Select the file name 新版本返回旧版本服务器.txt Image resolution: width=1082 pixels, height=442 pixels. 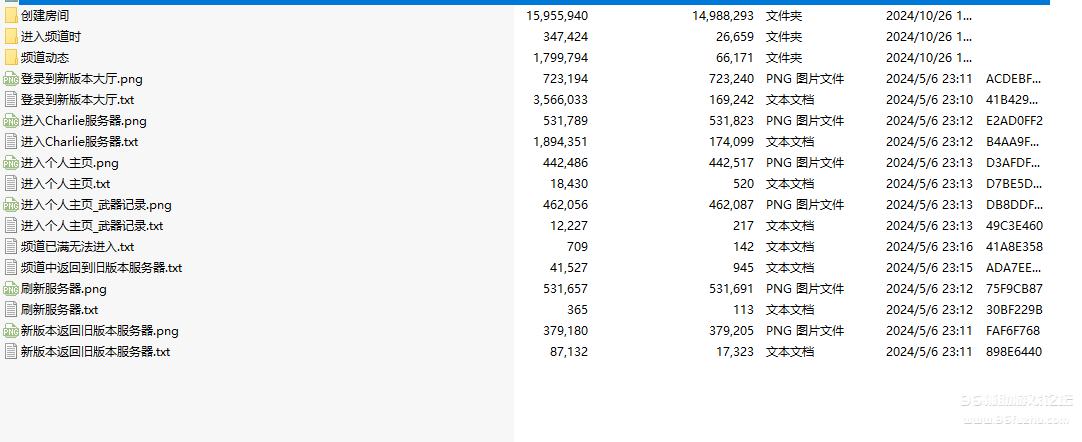[x=95, y=352]
